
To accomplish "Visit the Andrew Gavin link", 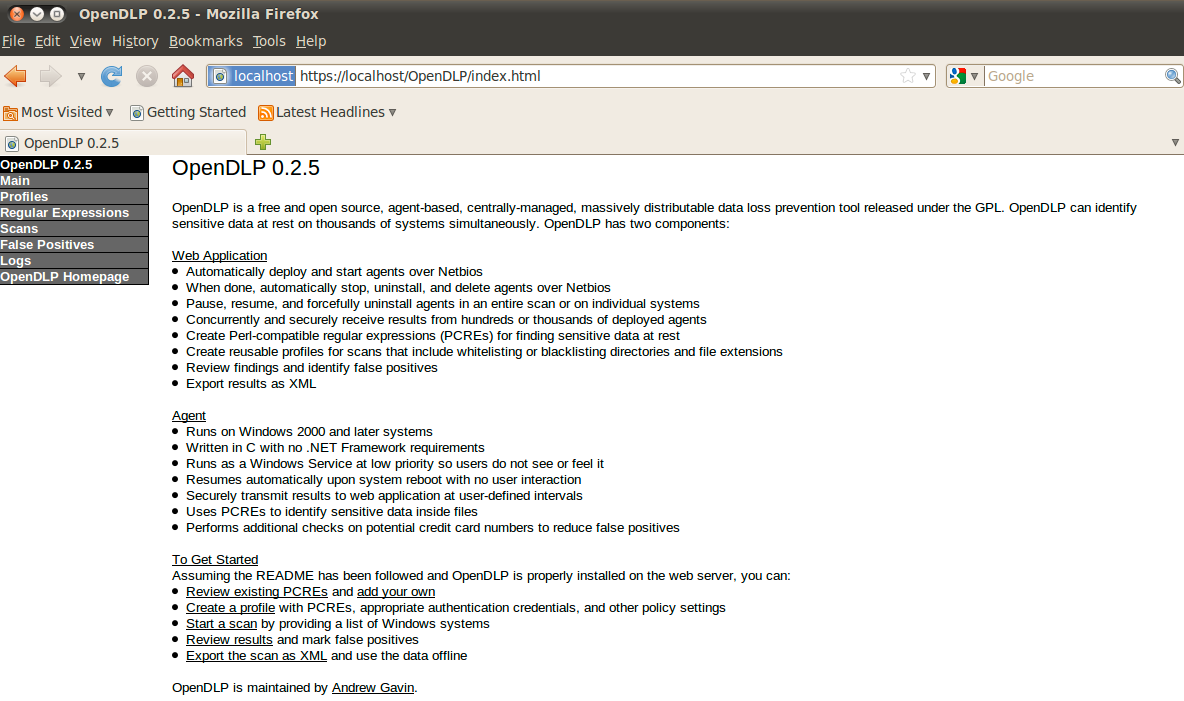I will click(x=372, y=687).
